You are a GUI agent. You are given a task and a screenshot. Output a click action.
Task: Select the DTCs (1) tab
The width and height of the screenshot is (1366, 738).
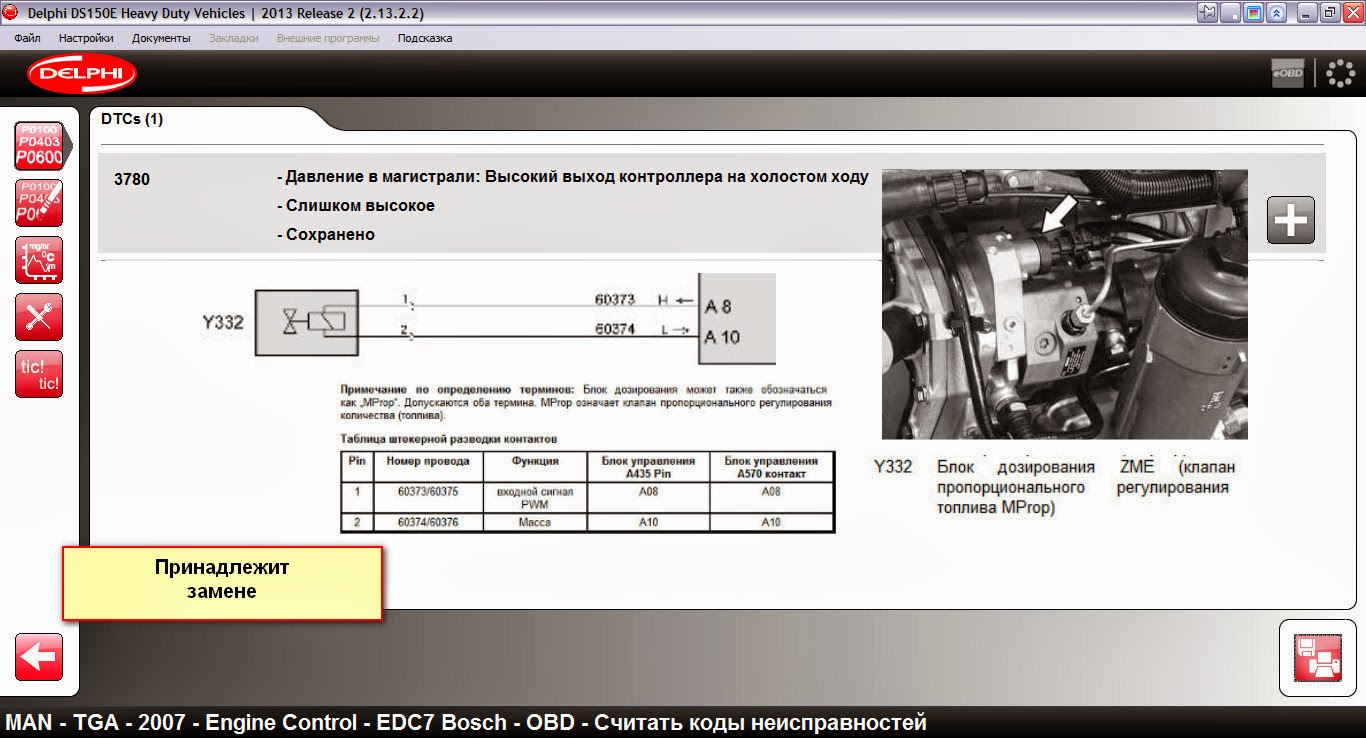click(x=132, y=119)
